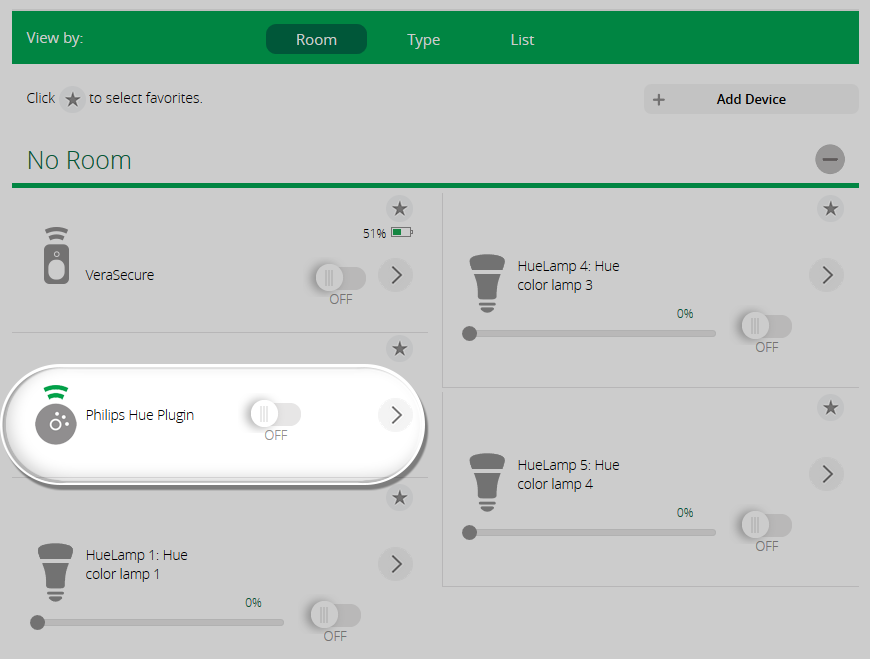The width and height of the screenshot is (870, 659).
Task: Mark HueLamp 1 as favorite star
Action: pos(399,498)
